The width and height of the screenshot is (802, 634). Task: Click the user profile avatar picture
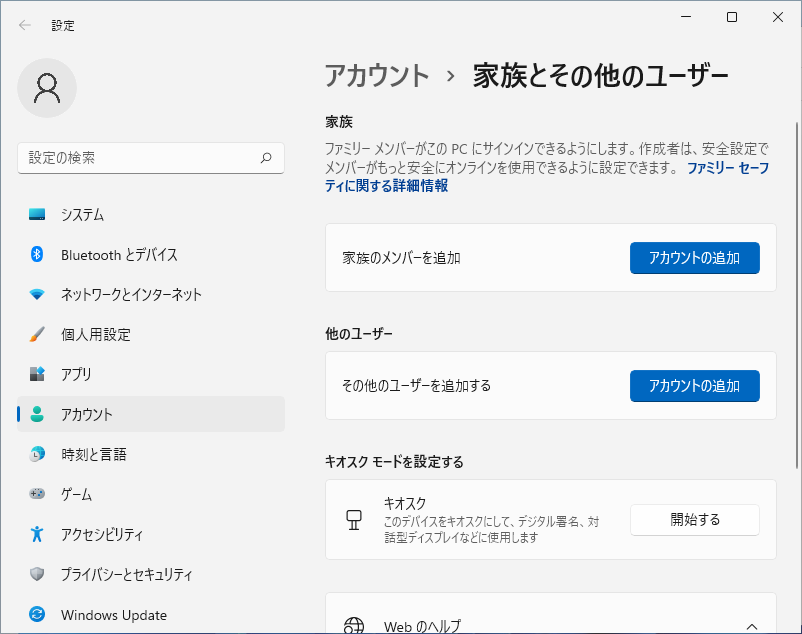pyautogui.click(x=47, y=88)
